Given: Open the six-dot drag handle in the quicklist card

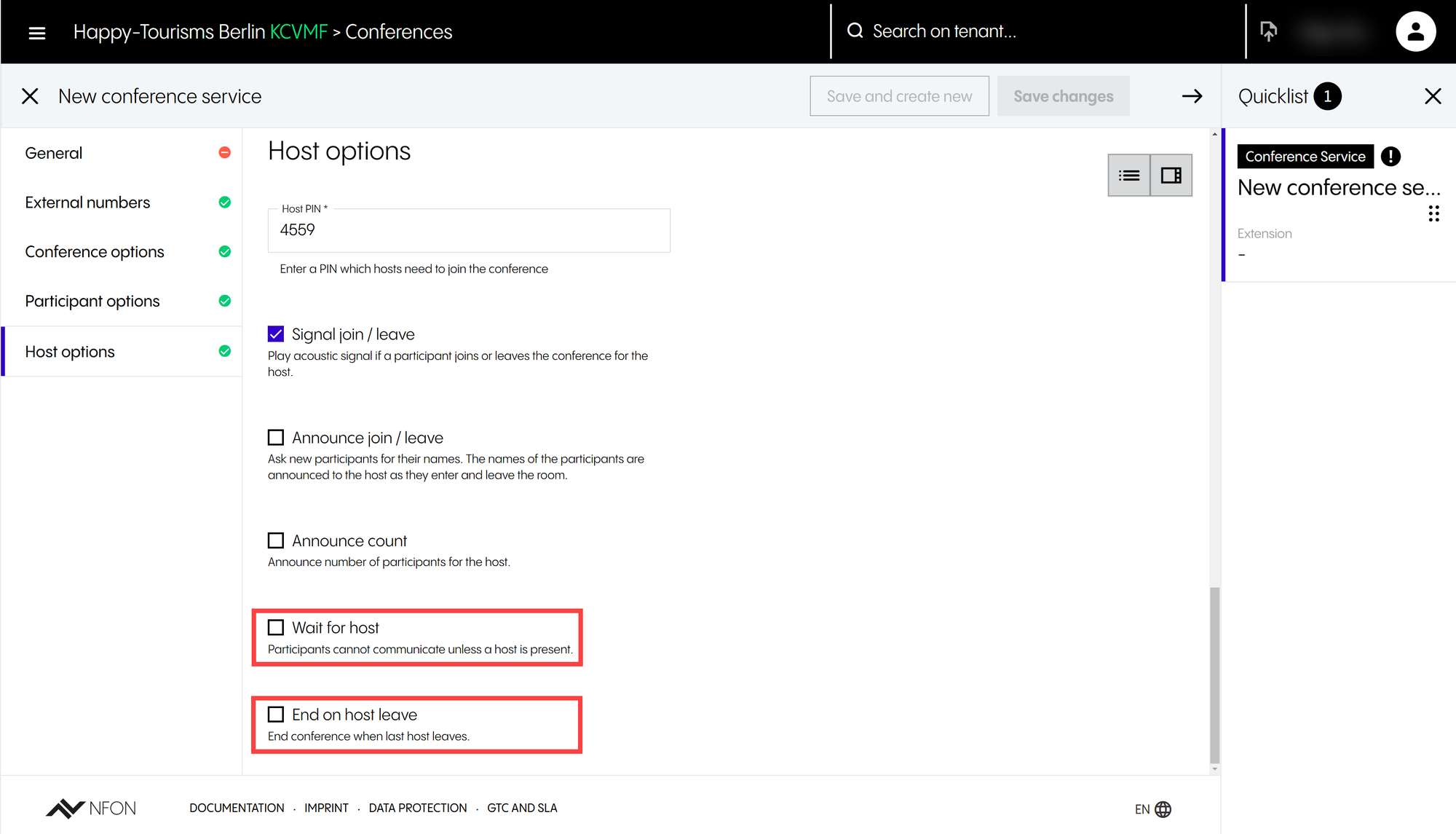Looking at the screenshot, I should click(x=1433, y=213).
